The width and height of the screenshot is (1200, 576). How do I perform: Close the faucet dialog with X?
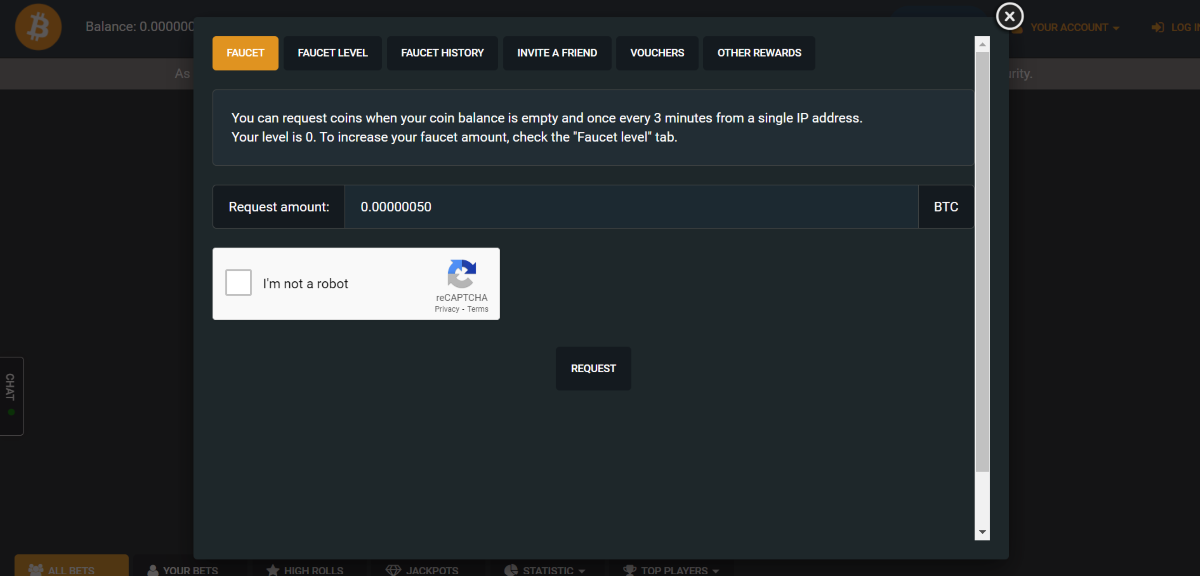click(x=1010, y=16)
